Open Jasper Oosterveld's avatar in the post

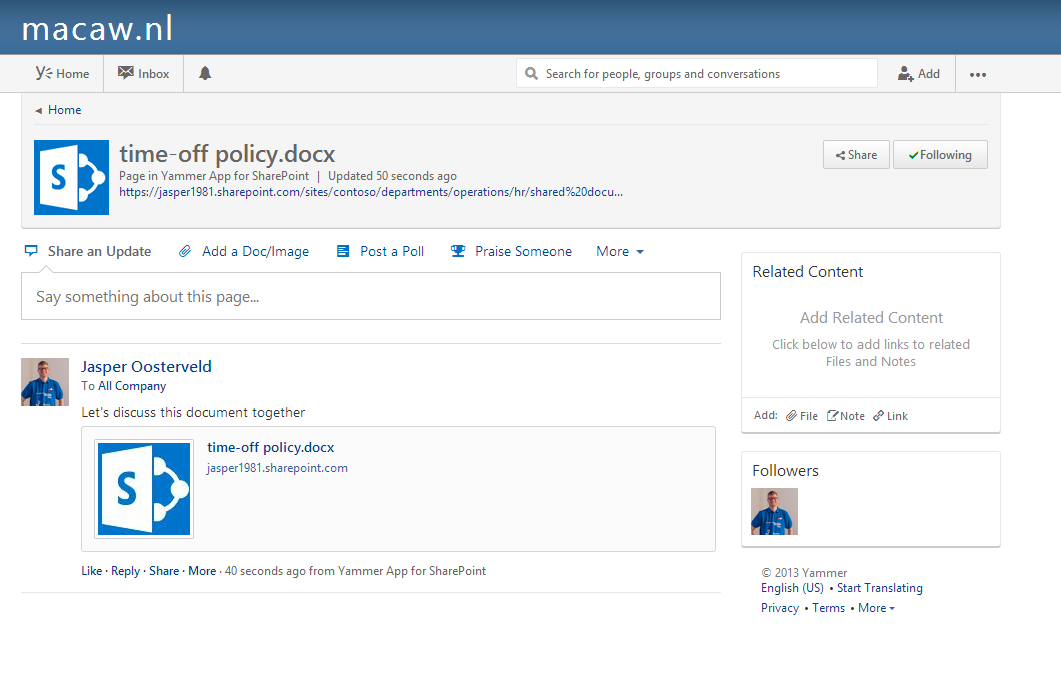45,382
